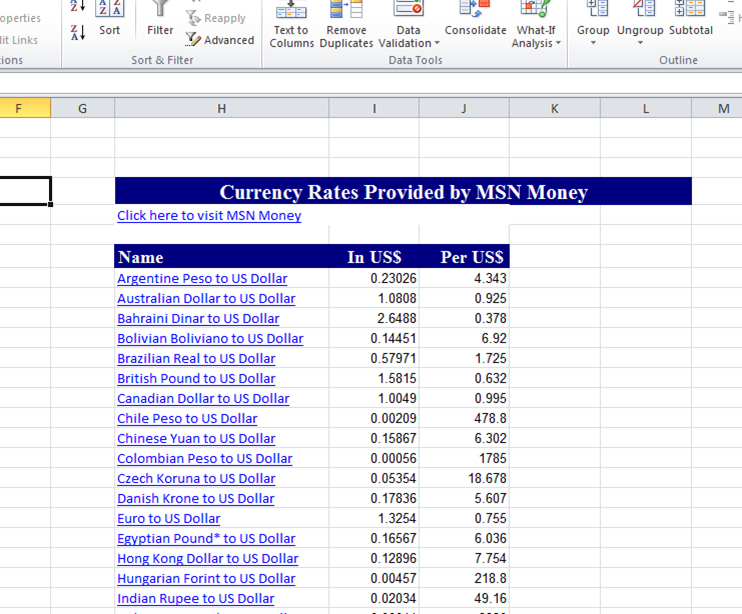Image resolution: width=742 pixels, height=614 pixels.
Task: Select column J header
Action: click(464, 108)
